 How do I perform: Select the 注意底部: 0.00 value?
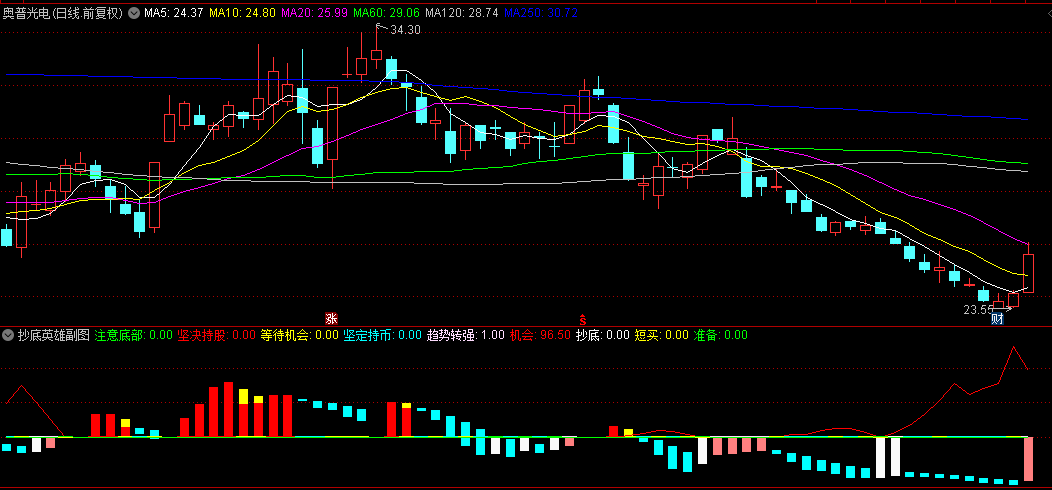click(x=134, y=335)
